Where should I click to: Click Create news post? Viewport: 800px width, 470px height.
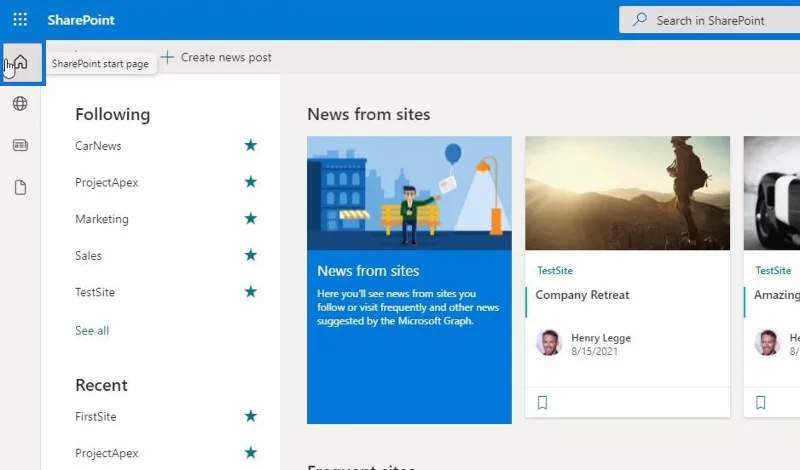click(226, 57)
